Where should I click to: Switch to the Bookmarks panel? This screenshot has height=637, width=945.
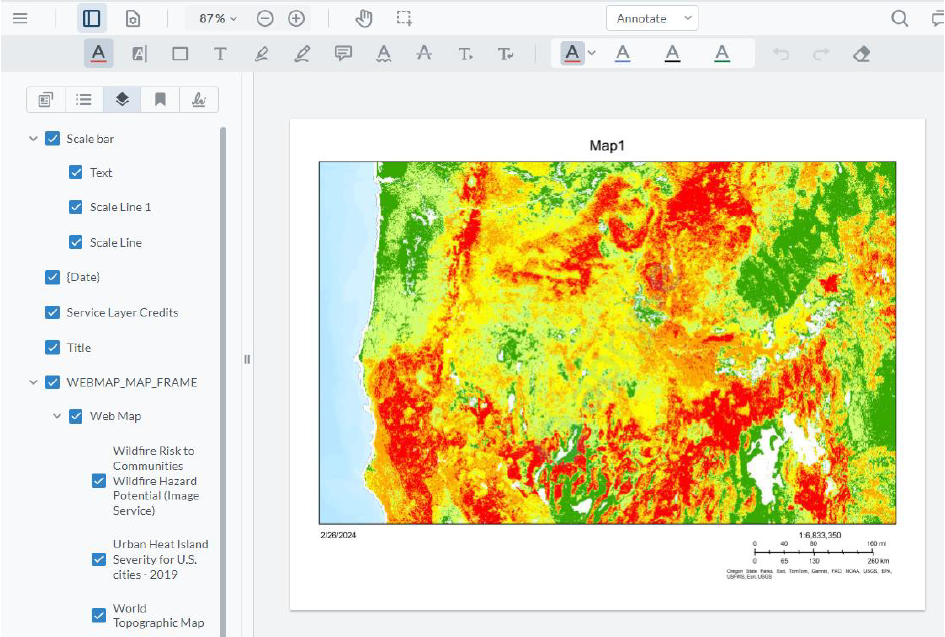tap(160, 99)
